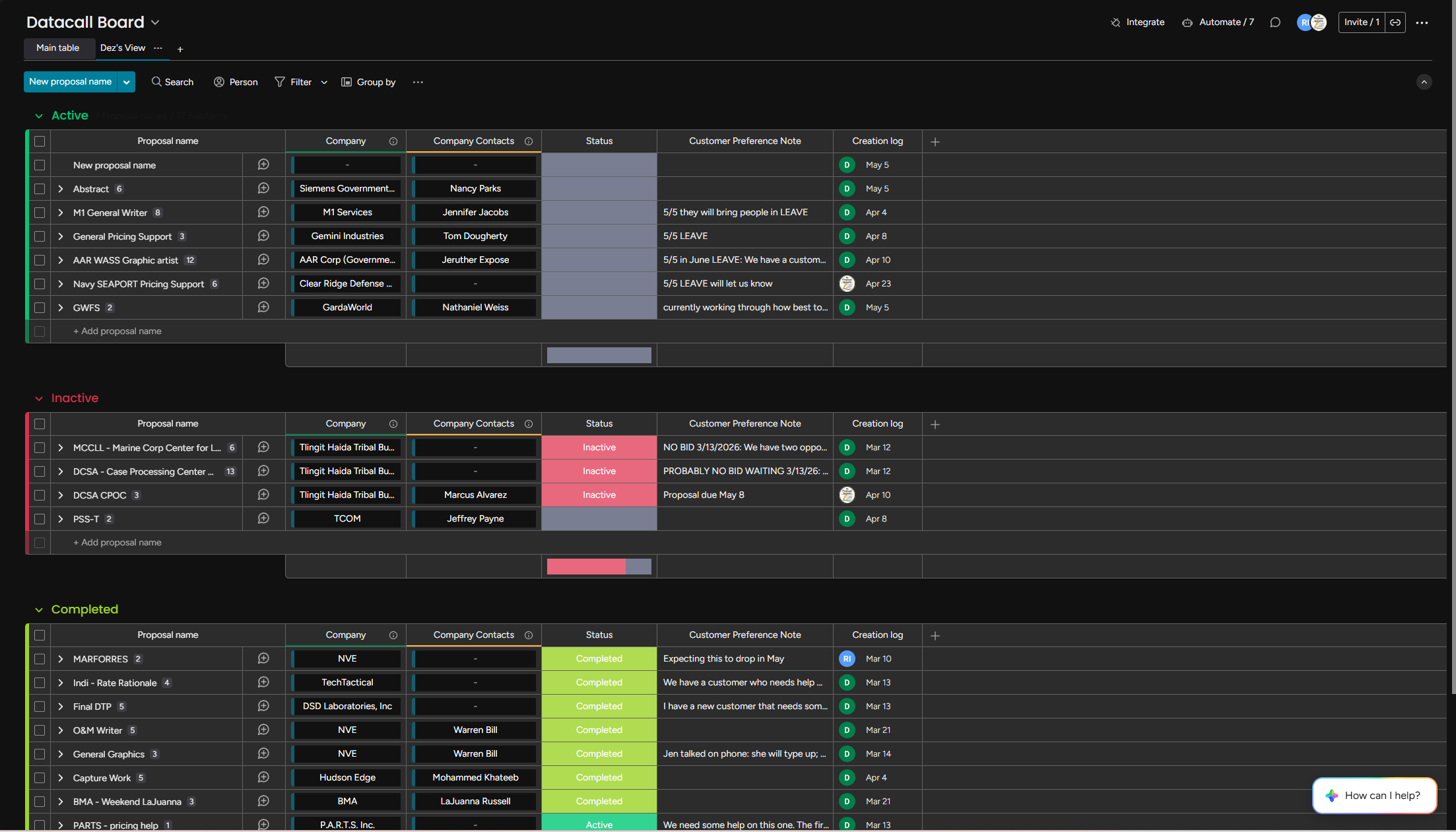Check the O&M Writer row checkbox
Viewport: 1456px width, 832px height.
coord(40,730)
